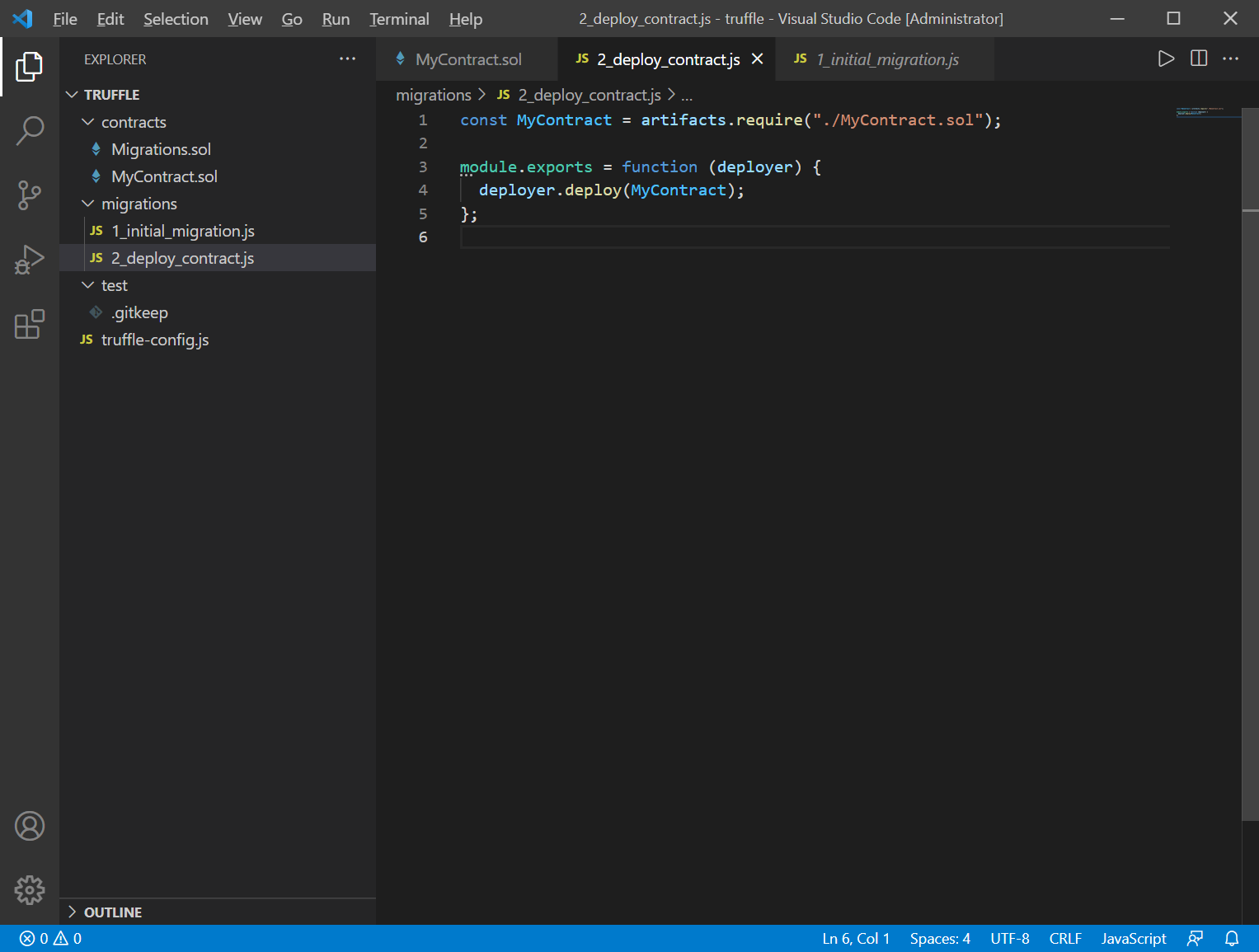Switch to the 1_initial_migration.js tab

point(885,59)
